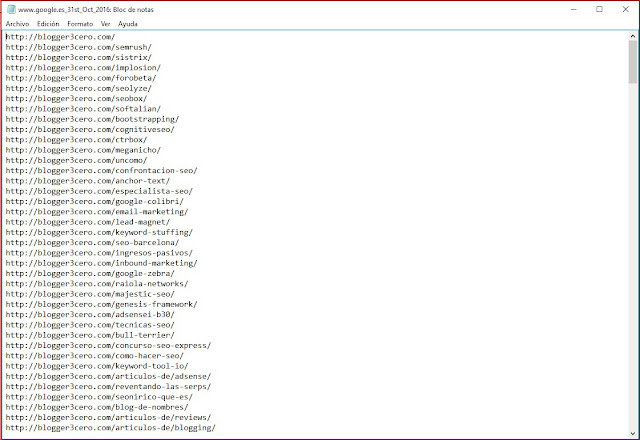The height and width of the screenshot is (440, 640).
Task: Click the scrollbar up arrow
Action: click(x=633, y=36)
